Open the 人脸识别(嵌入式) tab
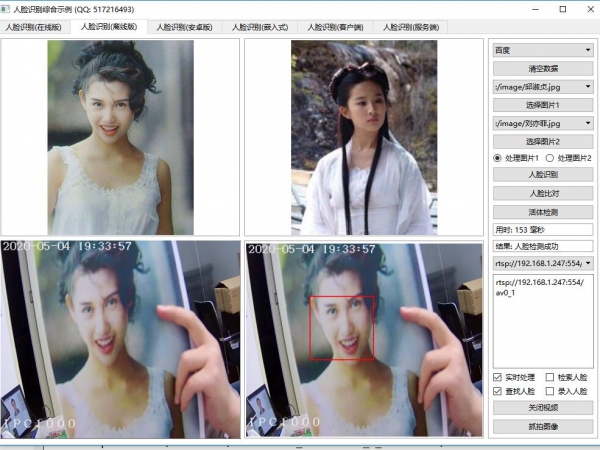 click(259, 27)
